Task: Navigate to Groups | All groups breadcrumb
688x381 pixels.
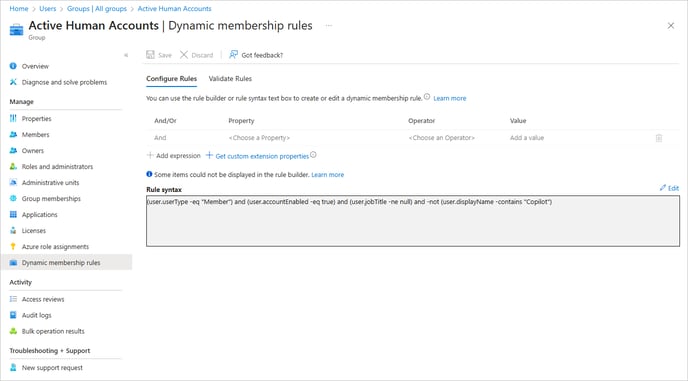Action: (97, 8)
